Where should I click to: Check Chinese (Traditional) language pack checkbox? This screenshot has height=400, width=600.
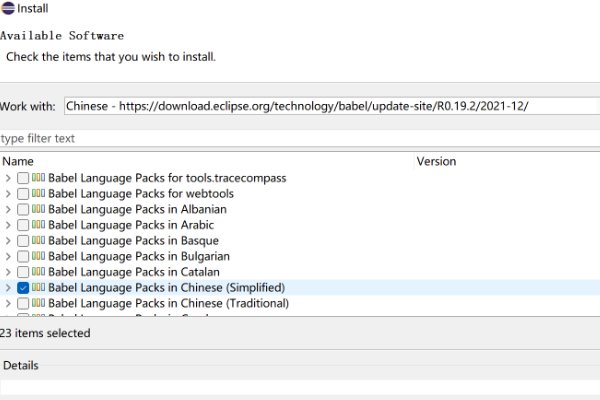point(23,304)
